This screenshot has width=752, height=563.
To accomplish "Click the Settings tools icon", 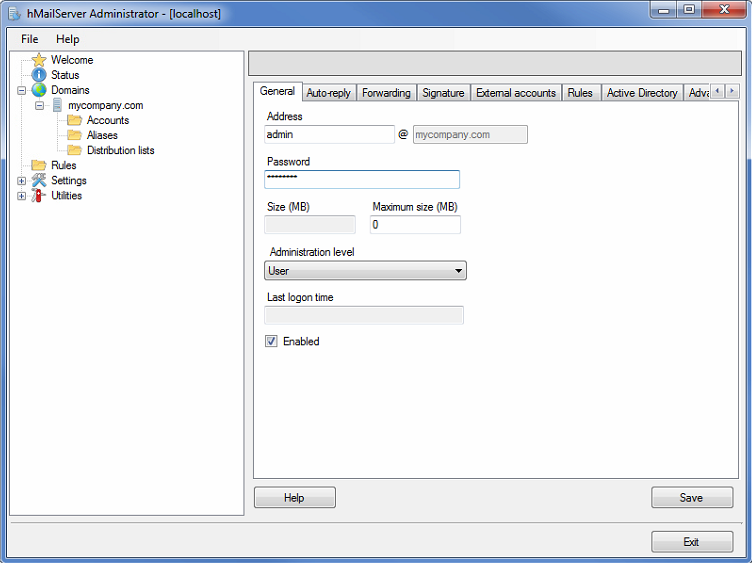I will click(x=39, y=180).
